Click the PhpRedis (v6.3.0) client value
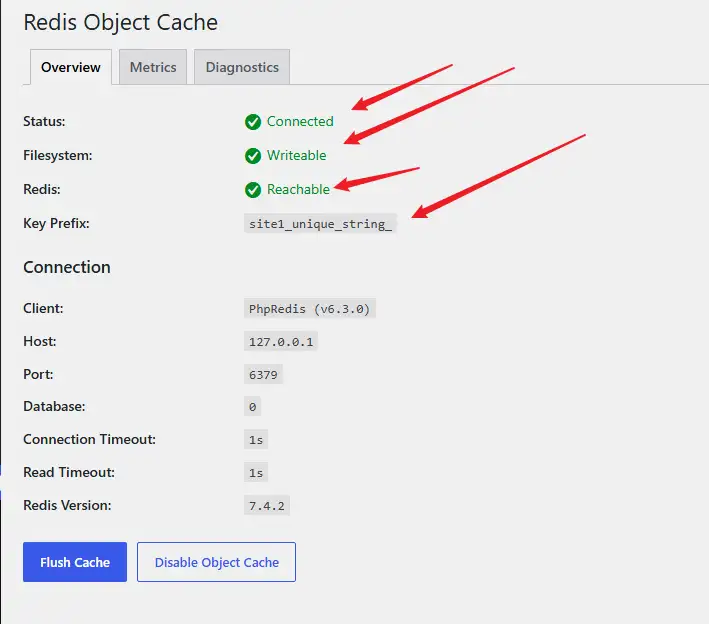This screenshot has height=624, width=709. [310, 309]
